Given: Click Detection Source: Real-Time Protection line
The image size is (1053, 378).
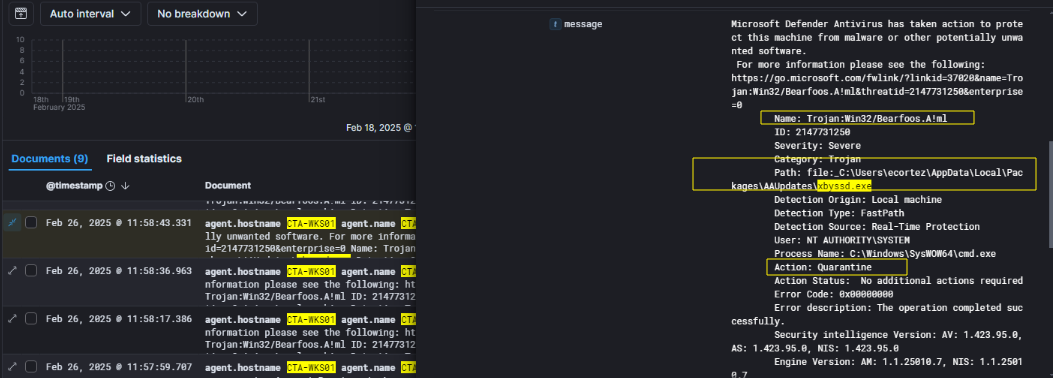Looking at the screenshot, I should tap(876, 227).
